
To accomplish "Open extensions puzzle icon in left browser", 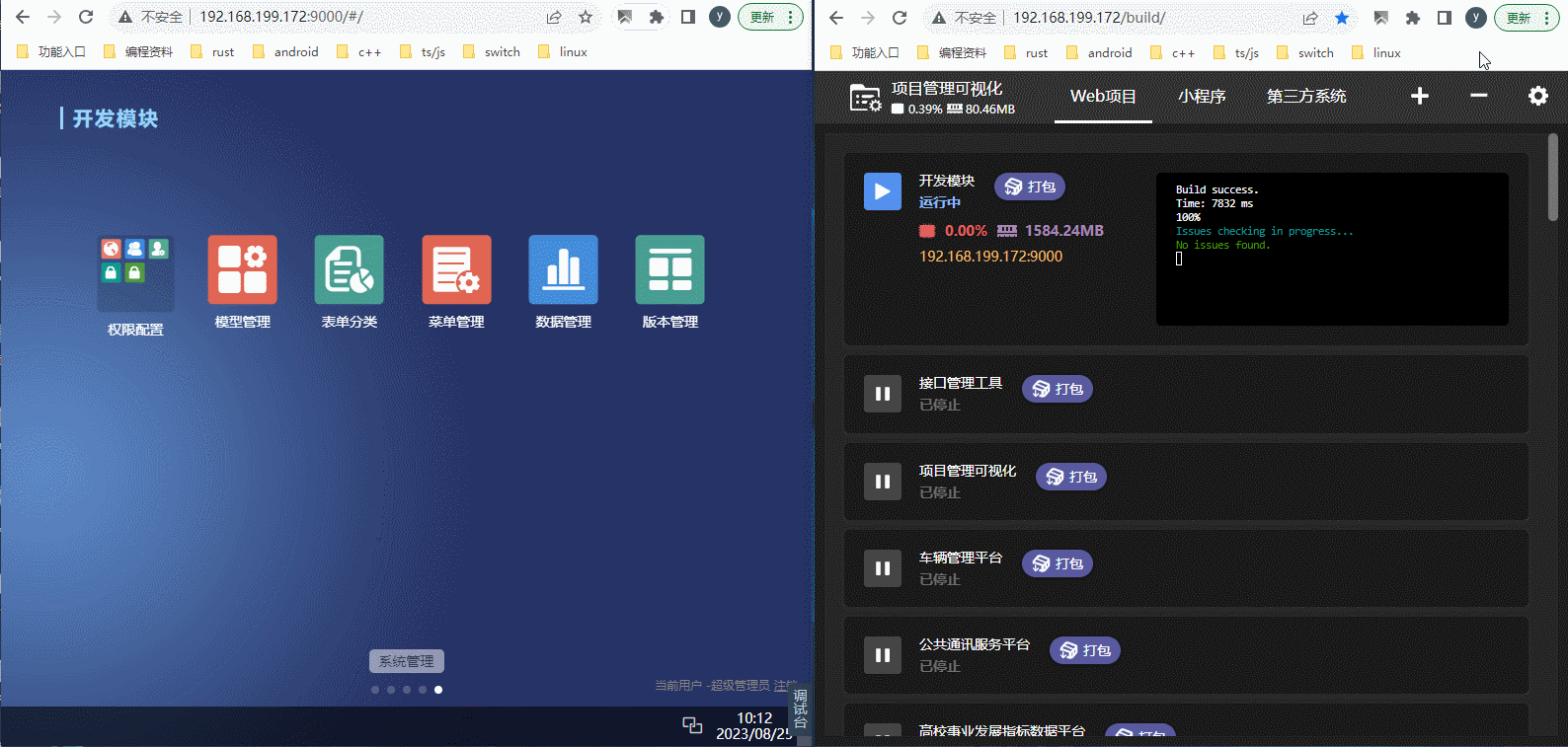I will click(x=657, y=17).
